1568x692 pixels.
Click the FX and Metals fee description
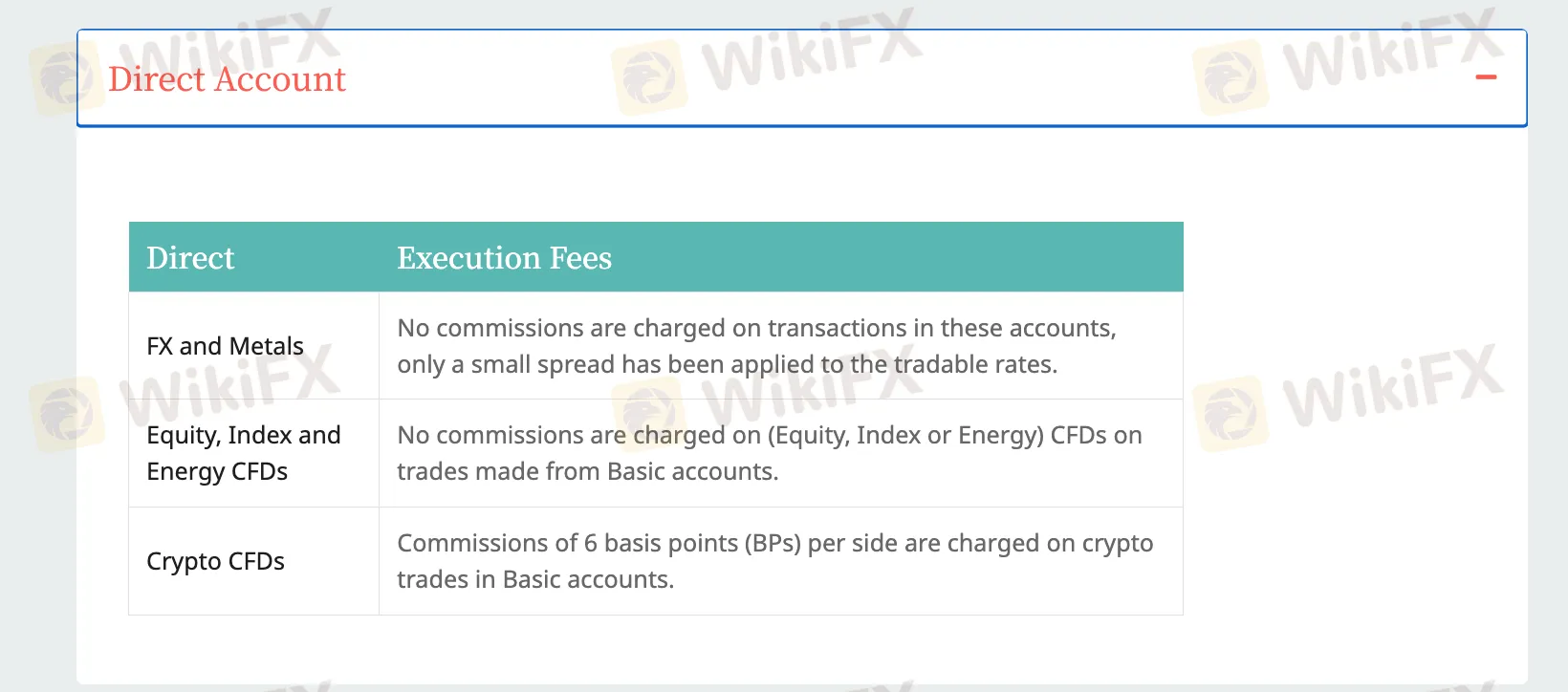click(x=756, y=346)
